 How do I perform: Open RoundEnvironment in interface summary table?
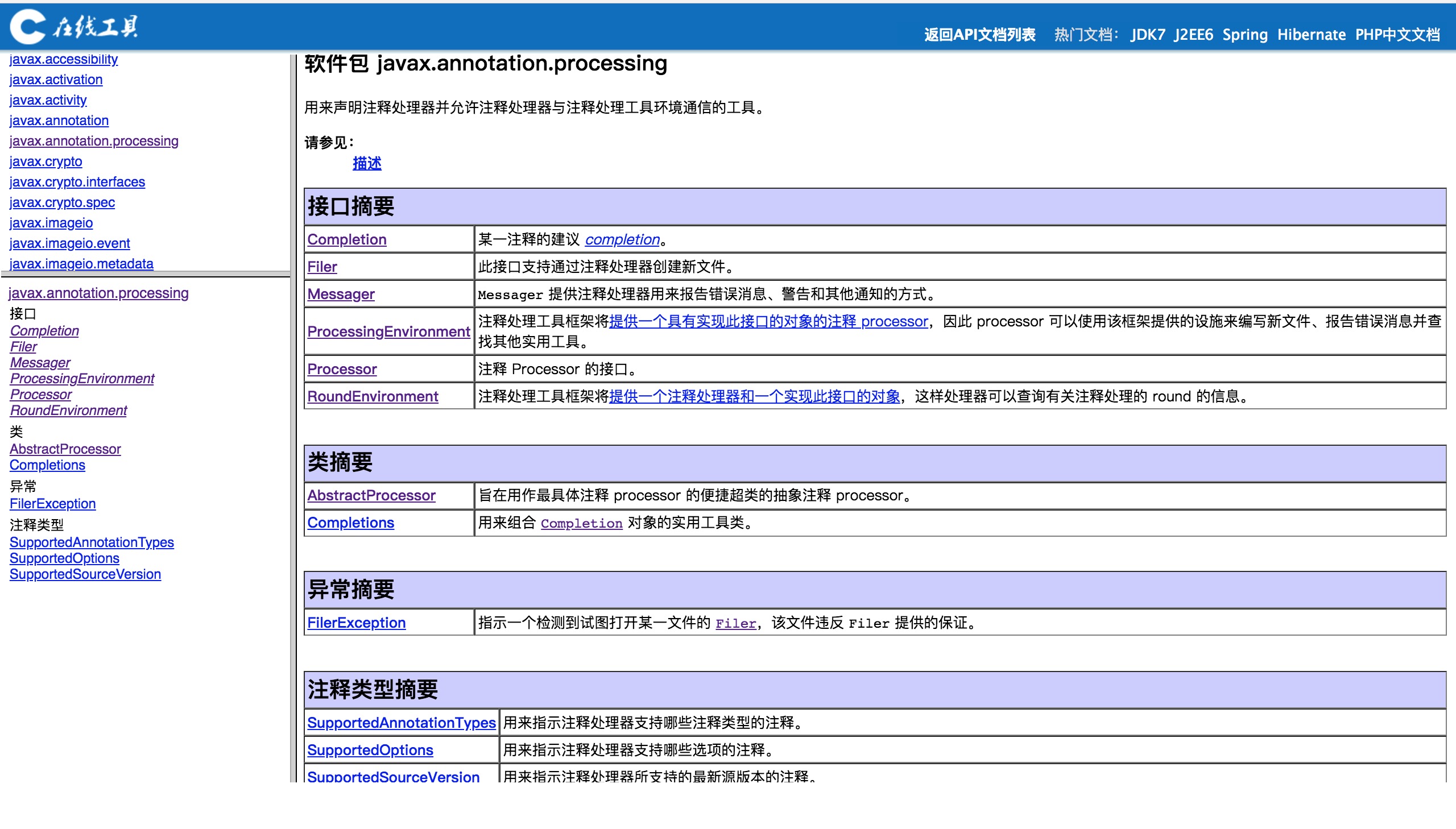pos(373,397)
